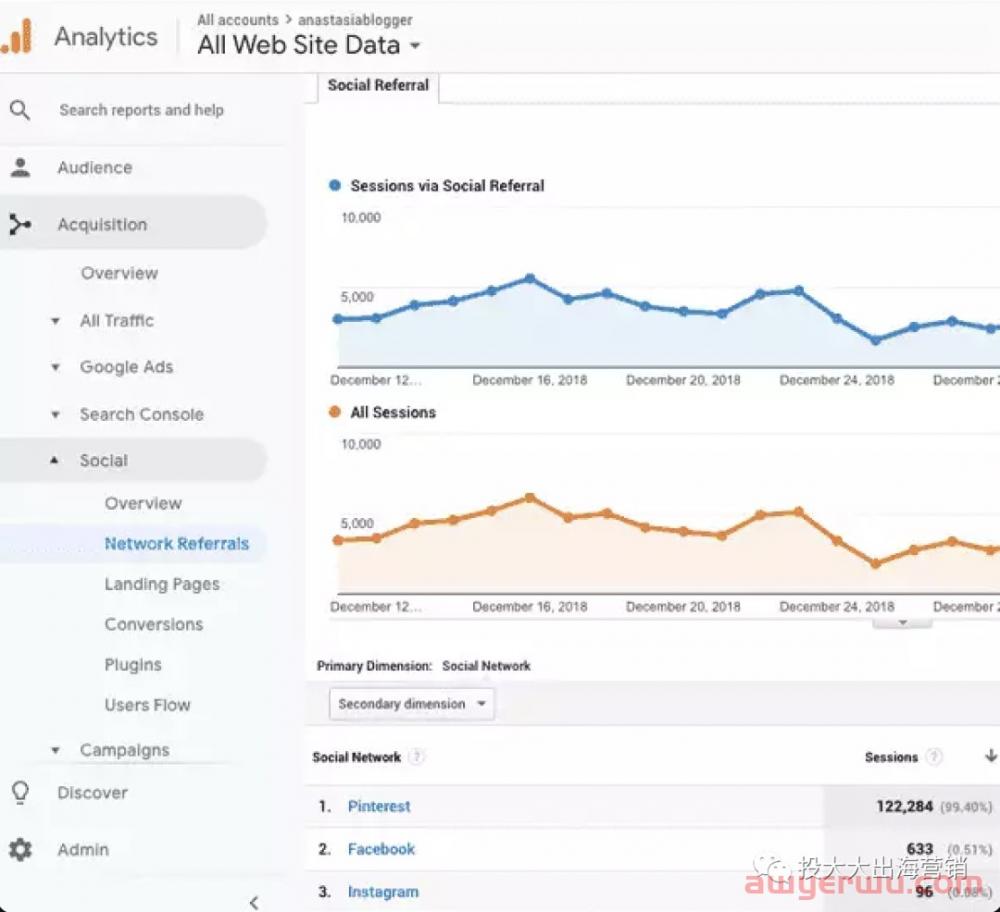Click the Discover lightbulb icon
Screen dimensions: 1000x912
click(x=20, y=793)
